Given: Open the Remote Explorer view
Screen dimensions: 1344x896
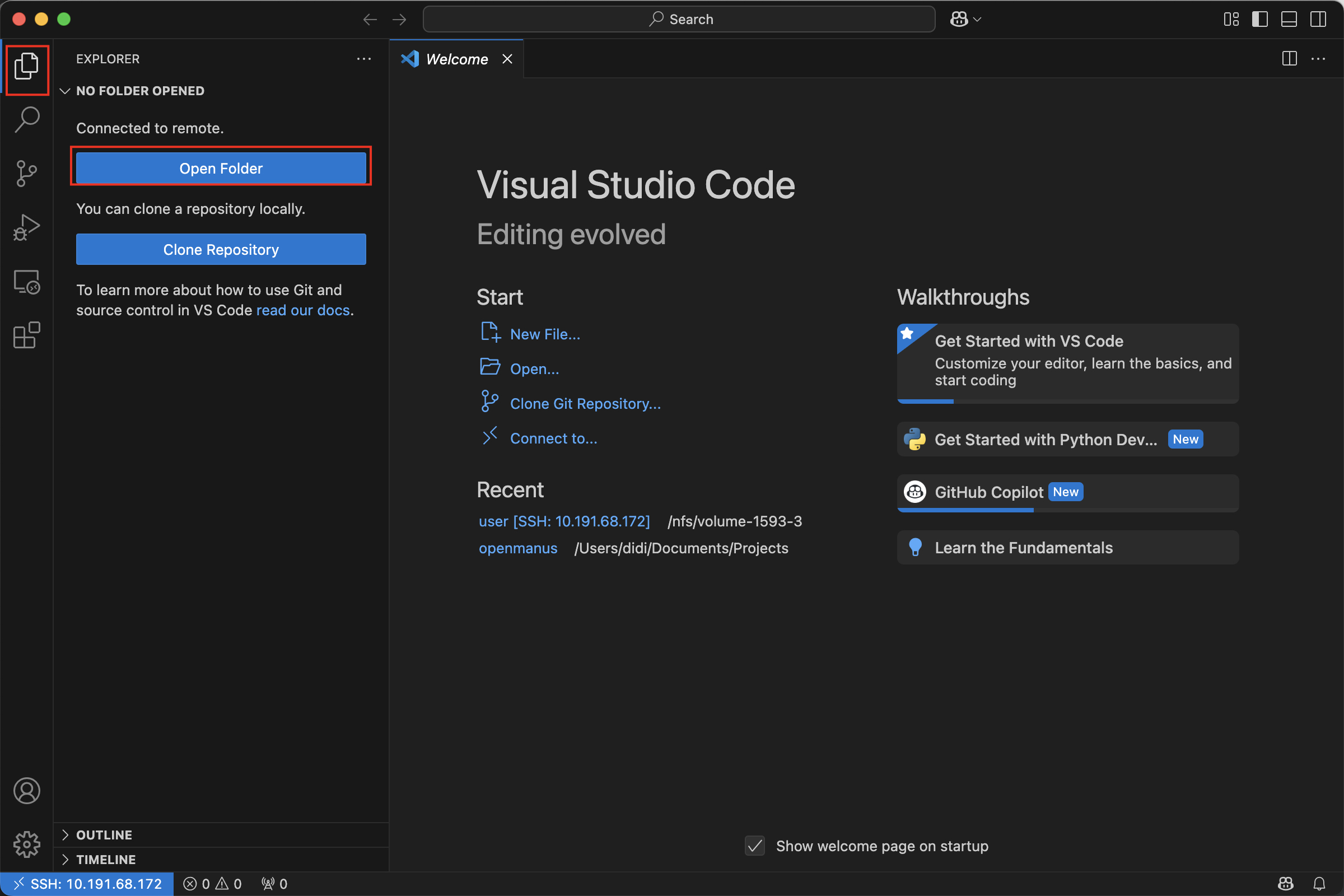Looking at the screenshot, I should point(26,282).
